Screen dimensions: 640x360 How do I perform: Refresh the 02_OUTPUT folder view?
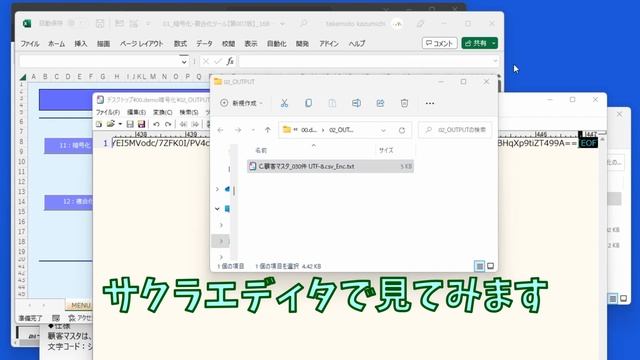pos(402,130)
